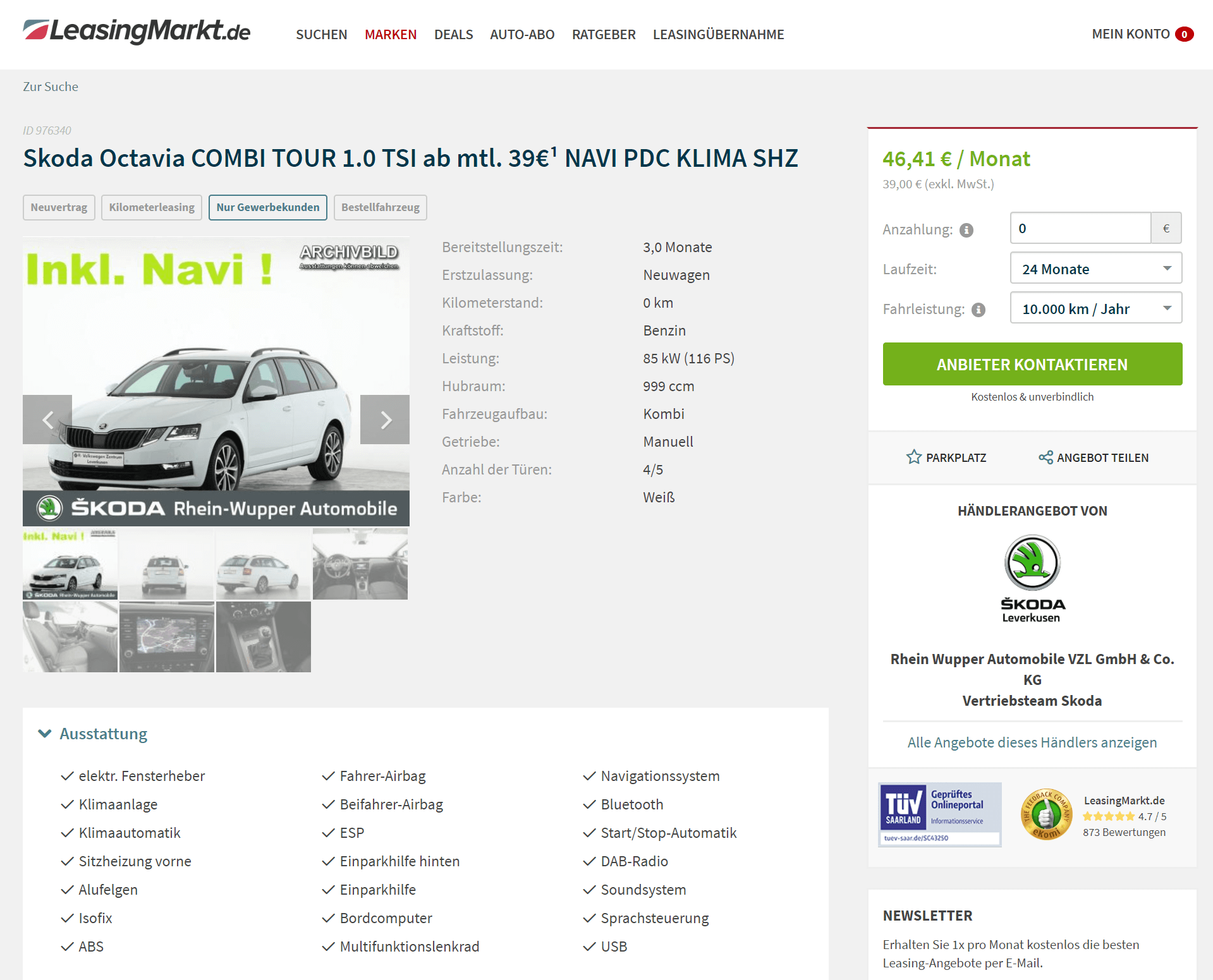Click the Neuvertrag tag
This screenshot has width=1213, height=980.
tap(59, 207)
